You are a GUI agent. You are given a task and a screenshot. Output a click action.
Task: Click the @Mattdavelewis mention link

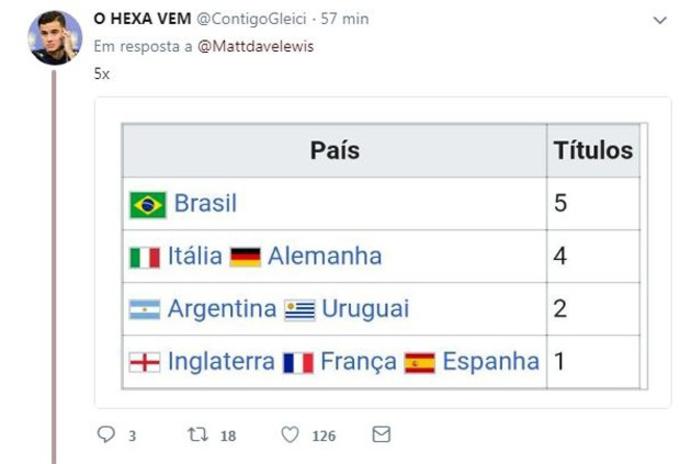click(256, 46)
